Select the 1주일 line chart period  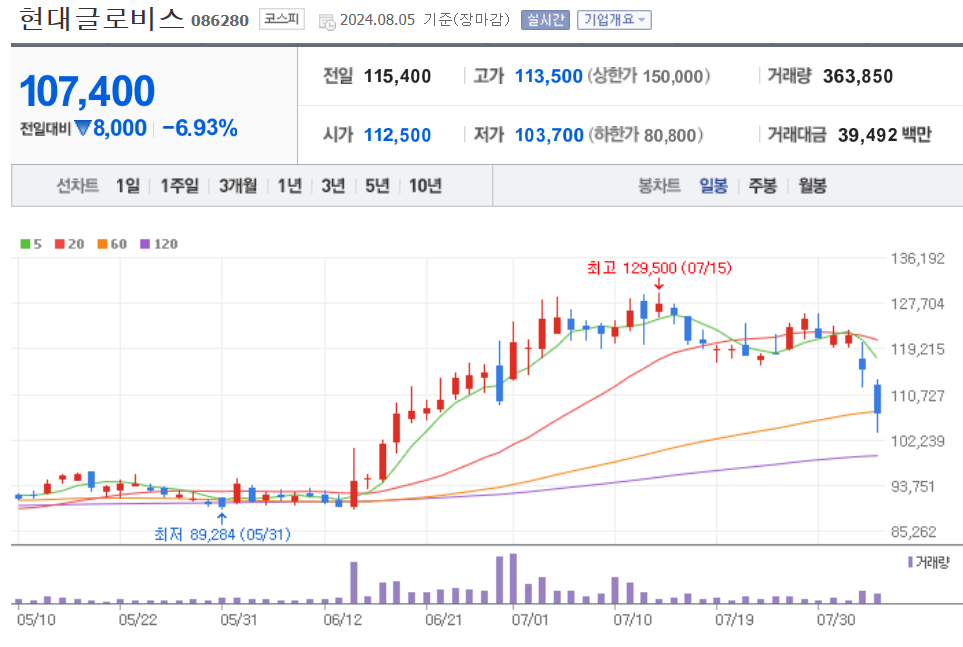pyautogui.click(x=179, y=186)
